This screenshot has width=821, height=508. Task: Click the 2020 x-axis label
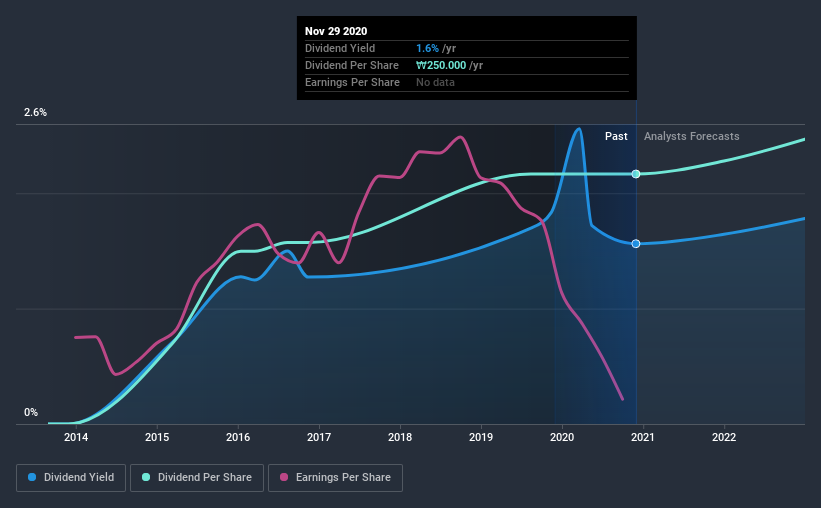click(562, 437)
